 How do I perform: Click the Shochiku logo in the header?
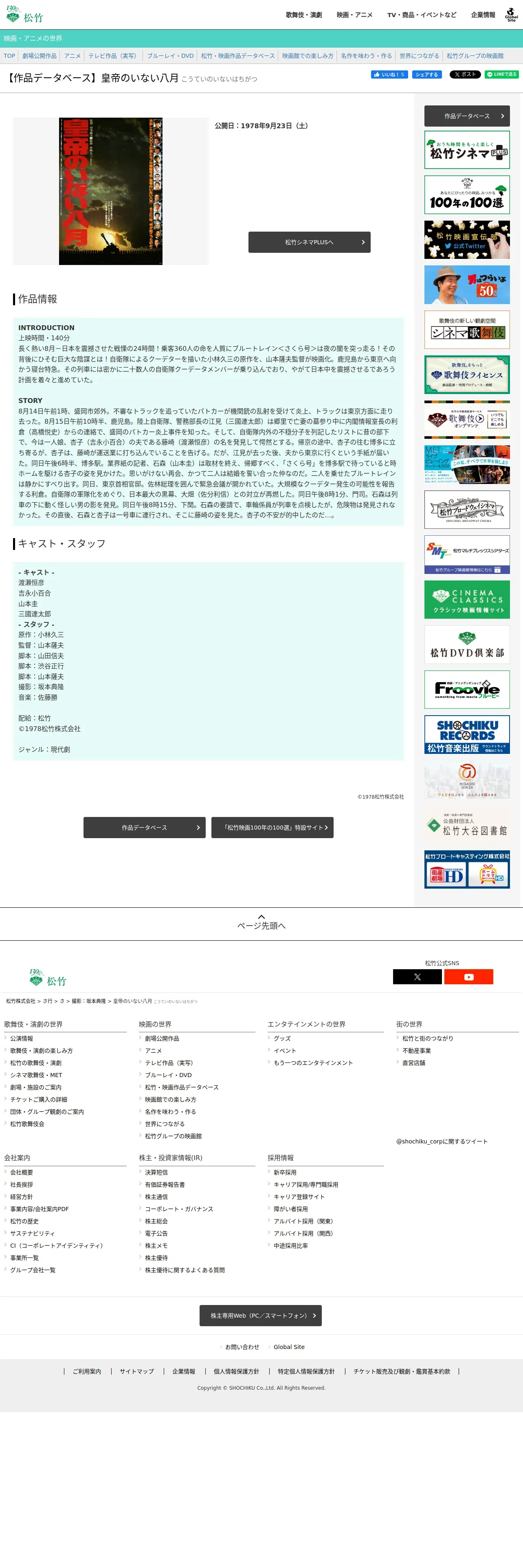(24, 15)
